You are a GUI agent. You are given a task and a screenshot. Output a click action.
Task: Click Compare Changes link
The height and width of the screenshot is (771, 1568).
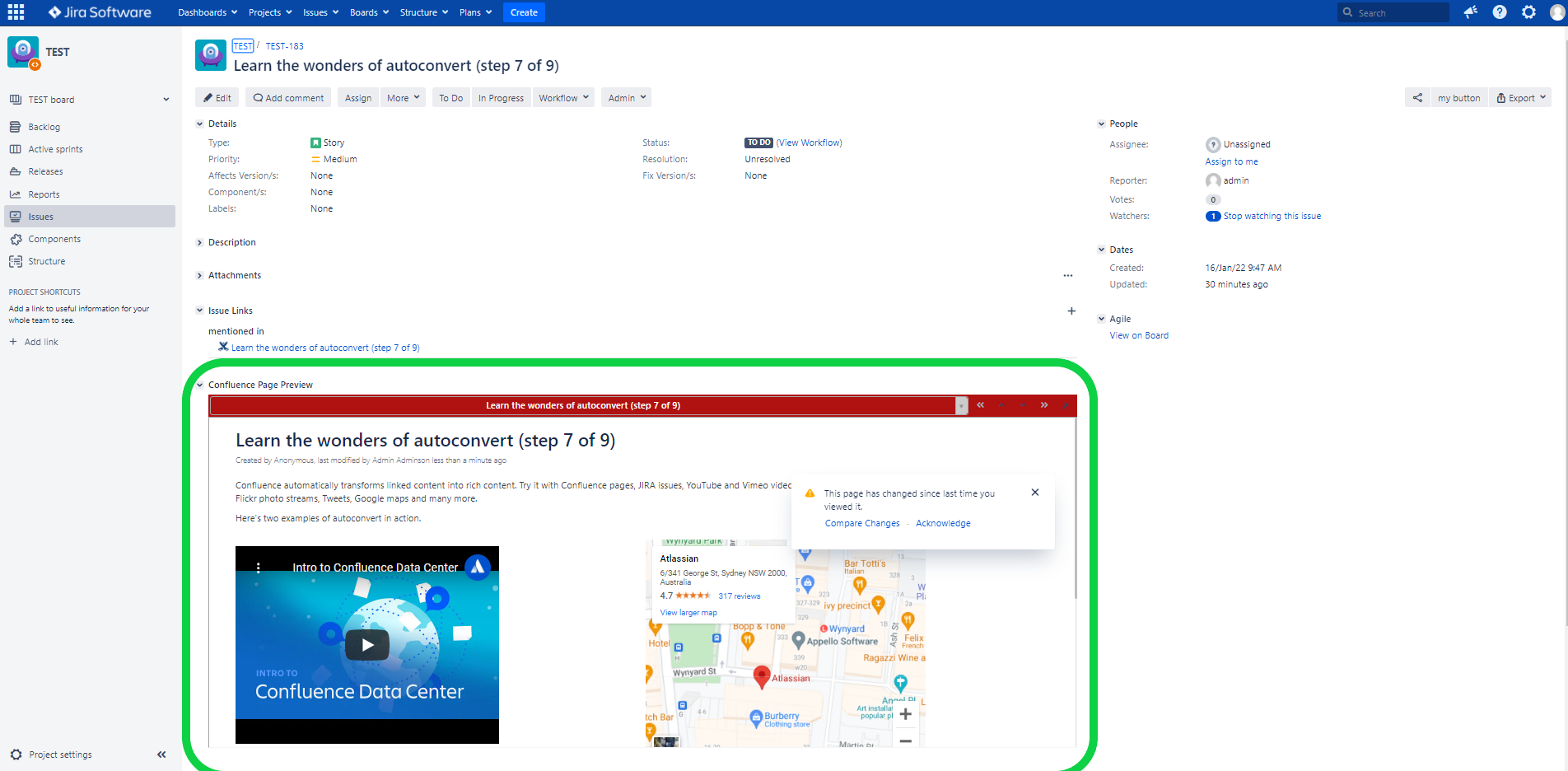pyautogui.click(x=862, y=523)
